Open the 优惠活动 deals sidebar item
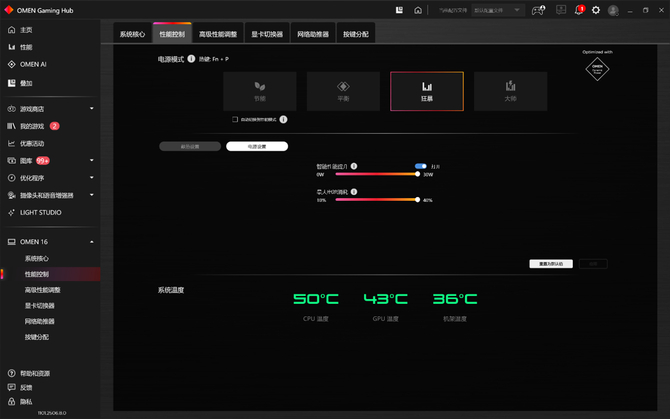This screenshot has height=419, width=670. 32,144
